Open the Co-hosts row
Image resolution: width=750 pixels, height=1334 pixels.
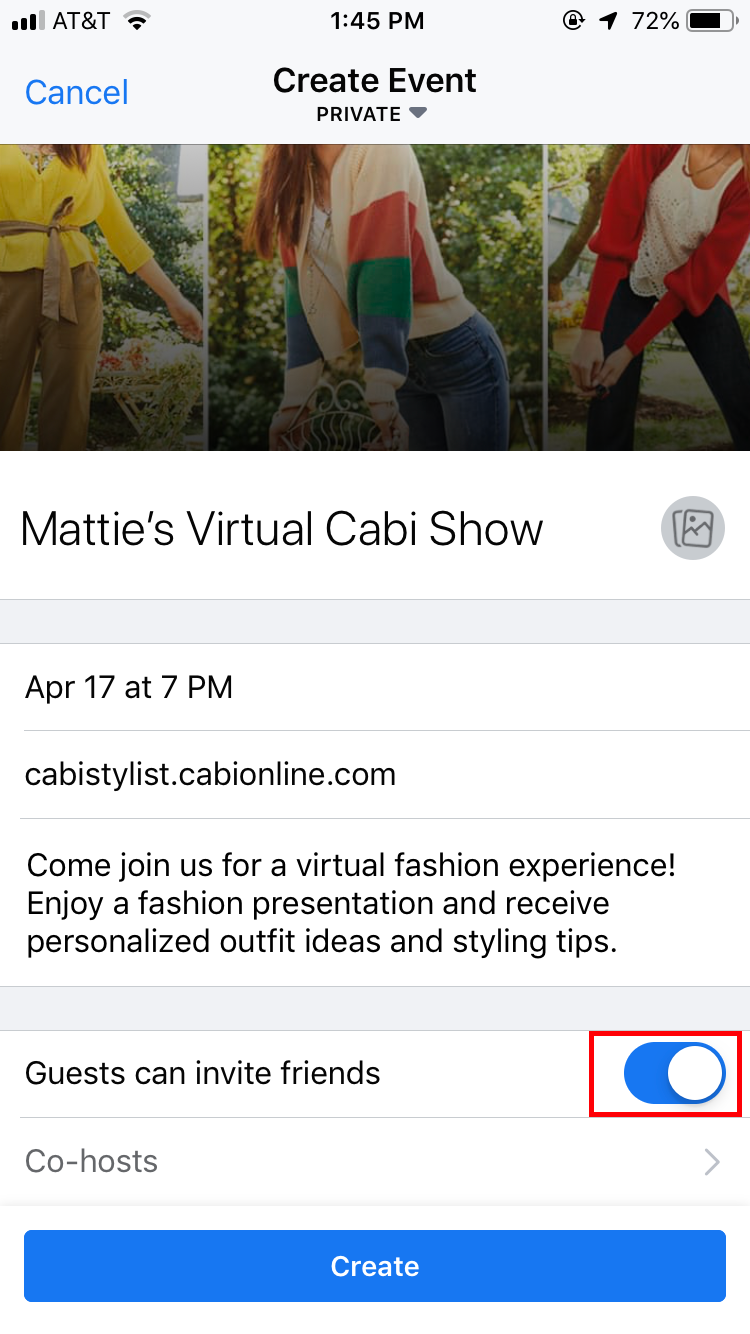(375, 1161)
